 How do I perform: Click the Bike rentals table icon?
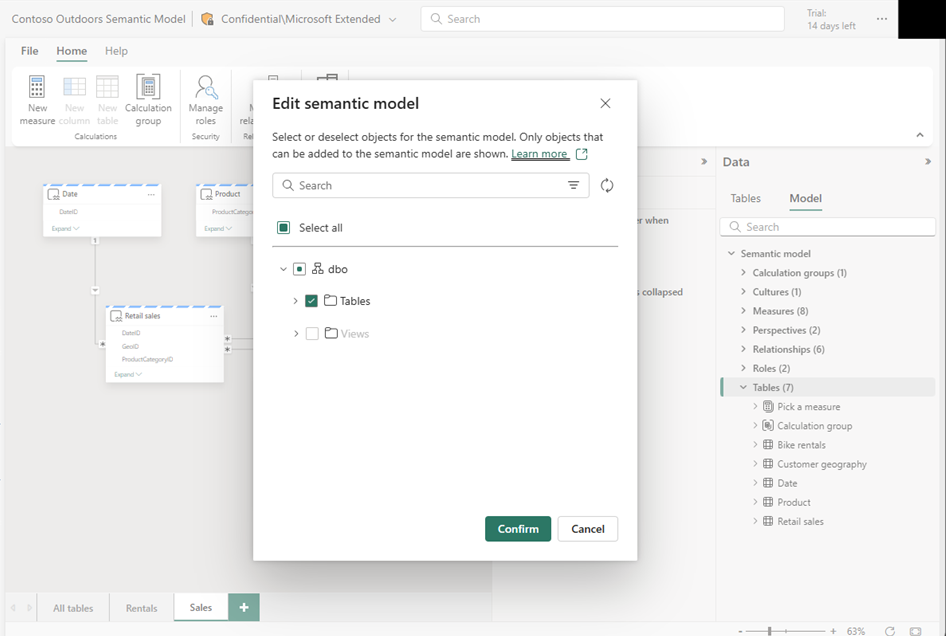pyautogui.click(x=768, y=445)
